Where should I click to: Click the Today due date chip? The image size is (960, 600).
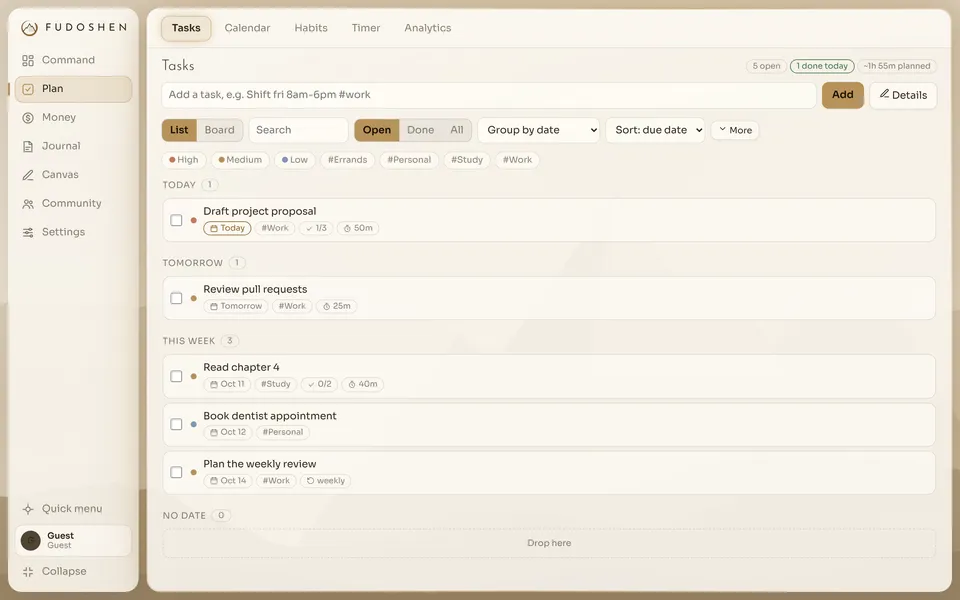click(x=227, y=228)
